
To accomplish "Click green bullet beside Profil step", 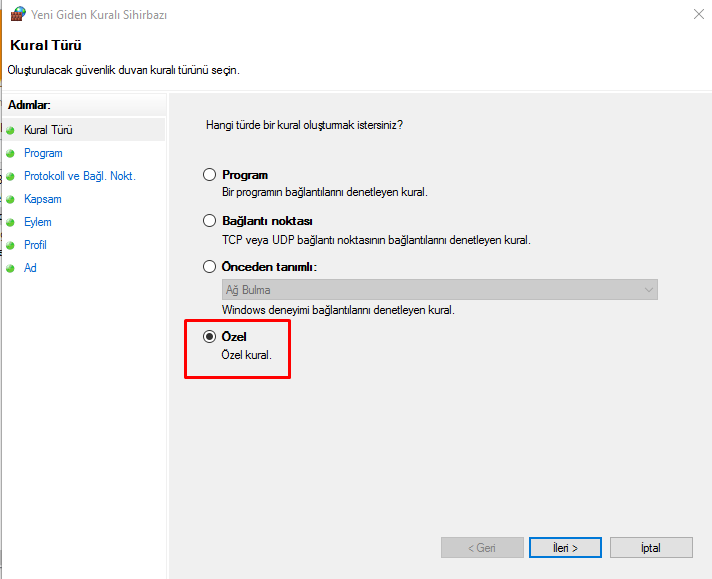I will 11,245.
